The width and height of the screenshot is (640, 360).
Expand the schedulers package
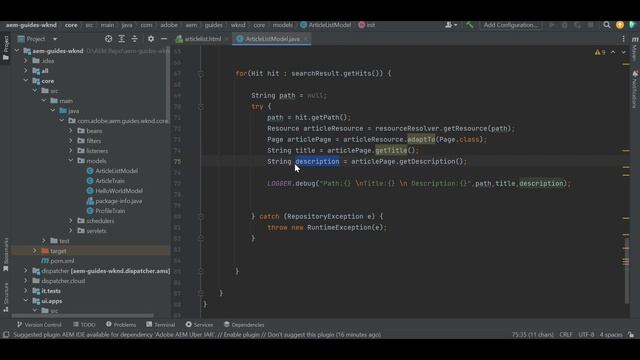coord(71,221)
